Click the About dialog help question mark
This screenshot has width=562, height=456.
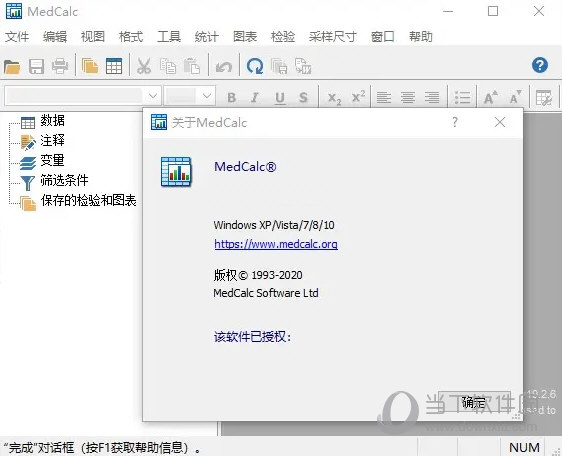click(x=455, y=123)
